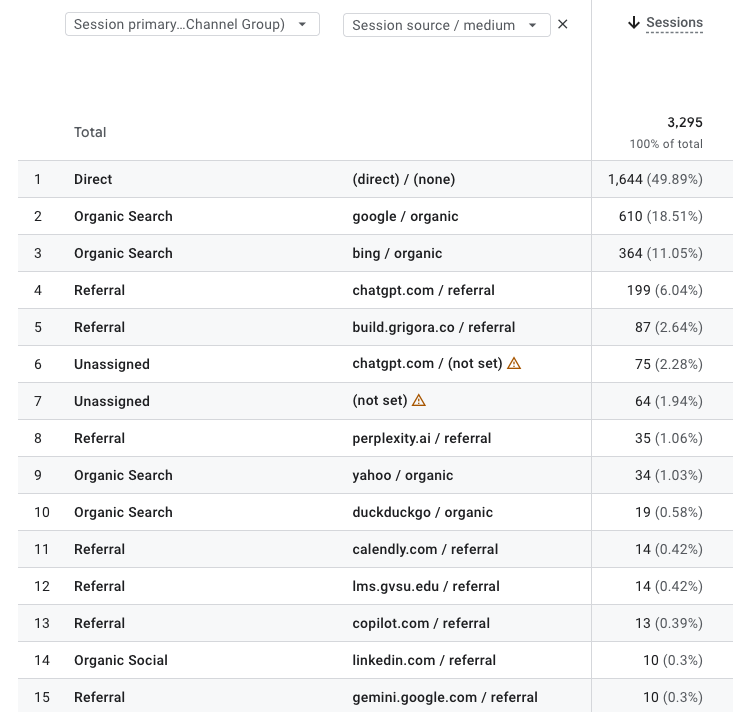Click the warning icon next to chatgpt.com / (not set)
Viewport: 733px width, 712px height.
coord(514,363)
